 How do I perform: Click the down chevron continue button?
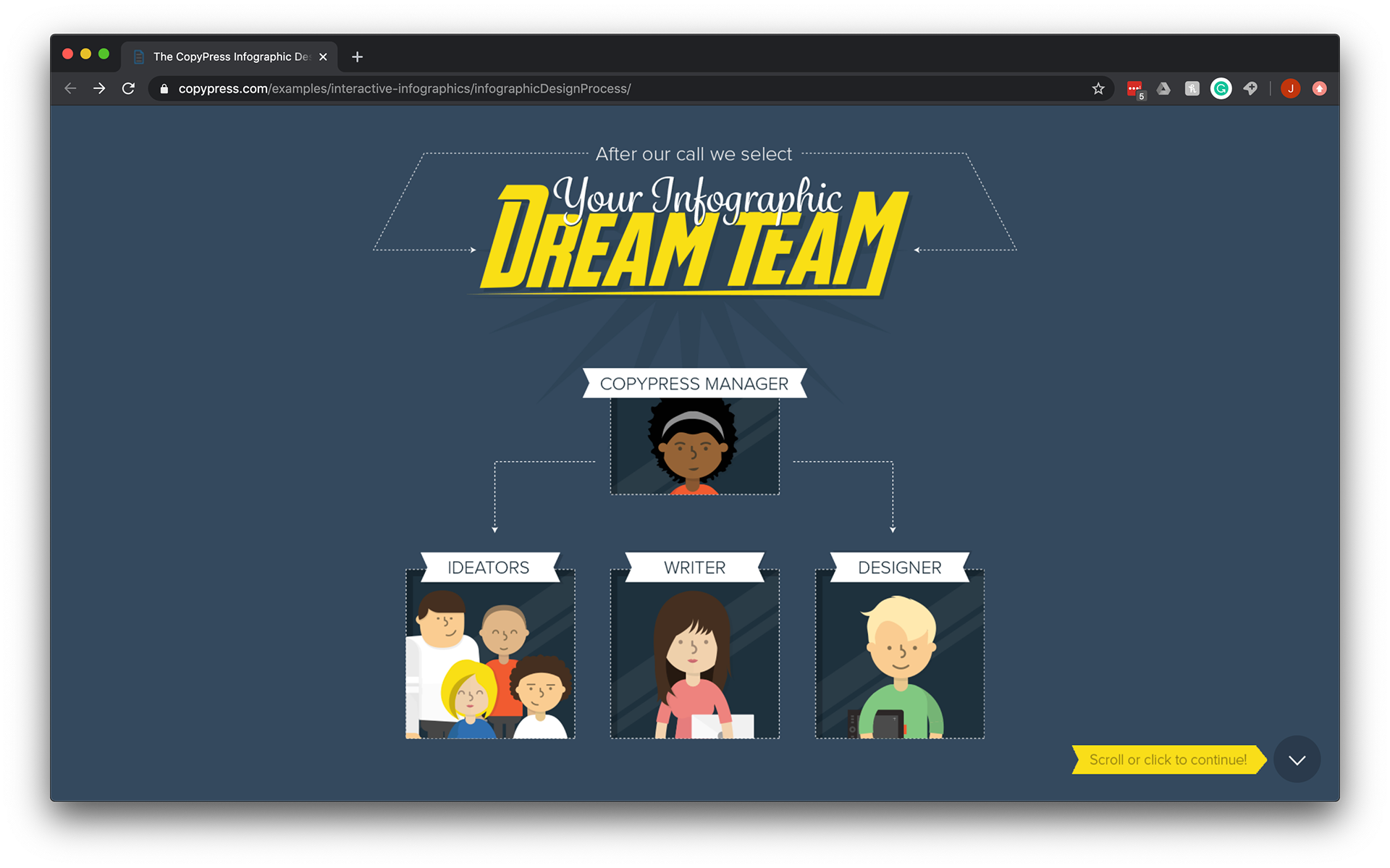coord(1297,759)
